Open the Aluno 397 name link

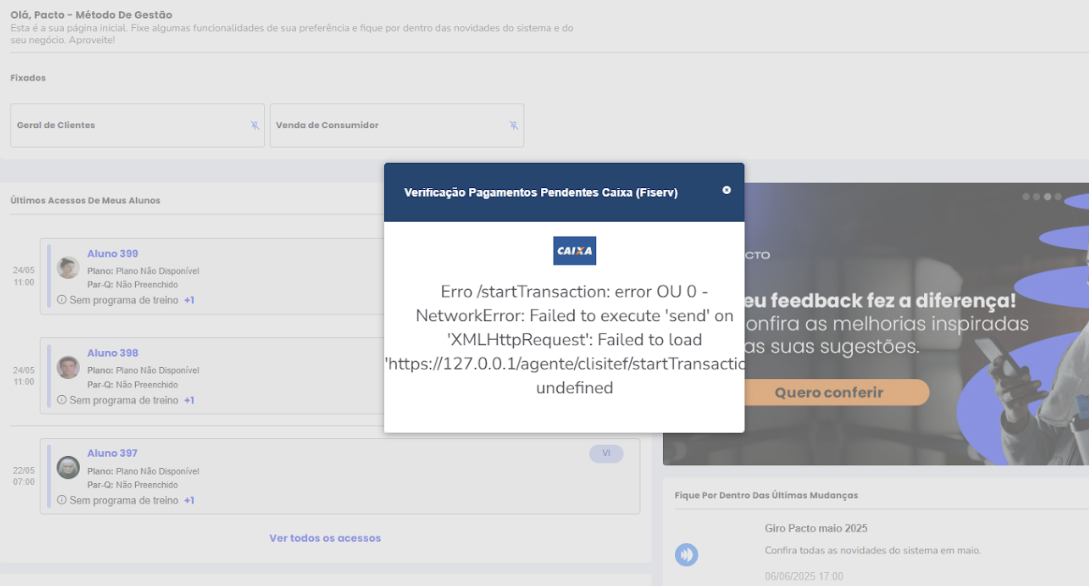tap(112, 453)
